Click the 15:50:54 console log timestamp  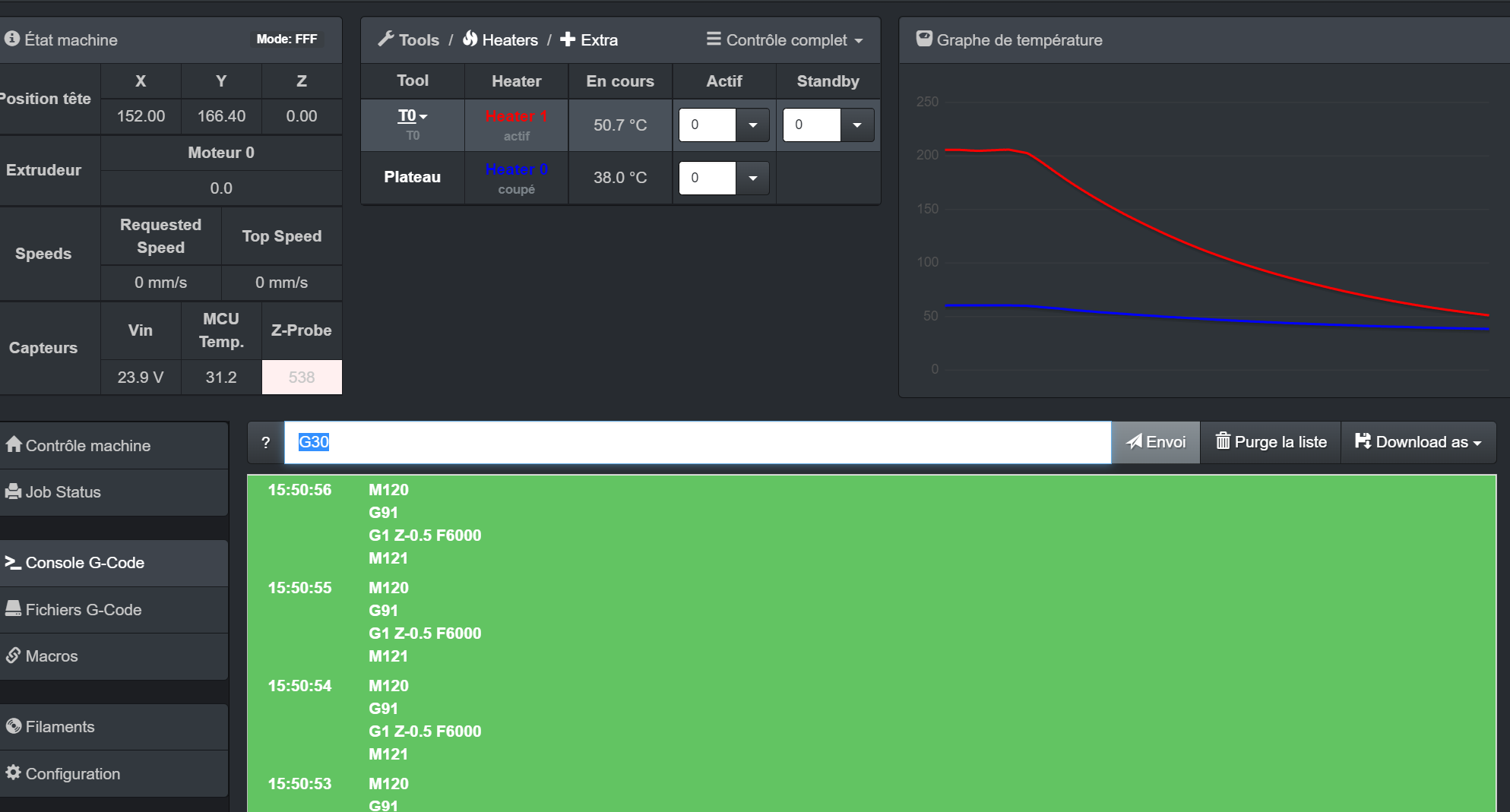[299, 686]
